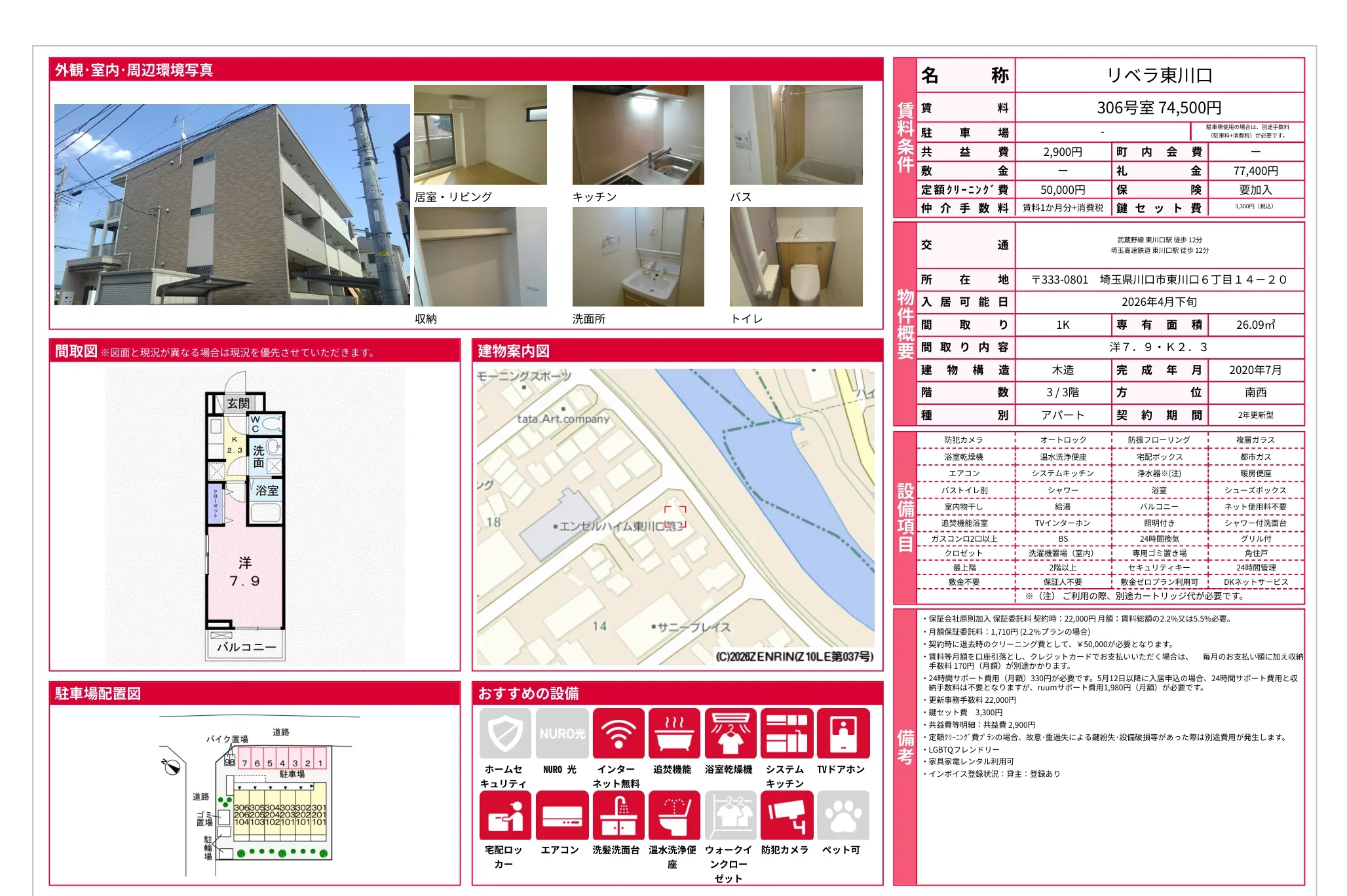Click the Home Security shield icon
This screenshot has width=1347, height=896.
click(504, 733)
